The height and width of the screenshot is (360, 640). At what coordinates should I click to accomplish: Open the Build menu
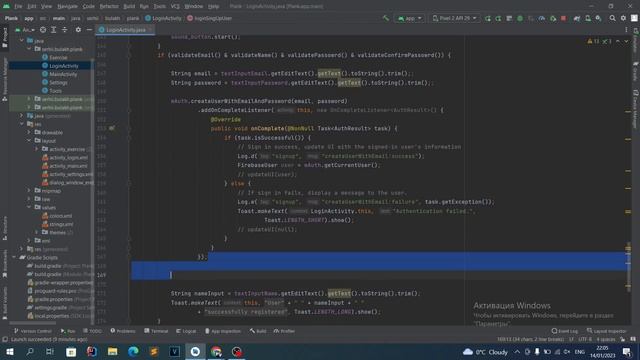(129, 7)
